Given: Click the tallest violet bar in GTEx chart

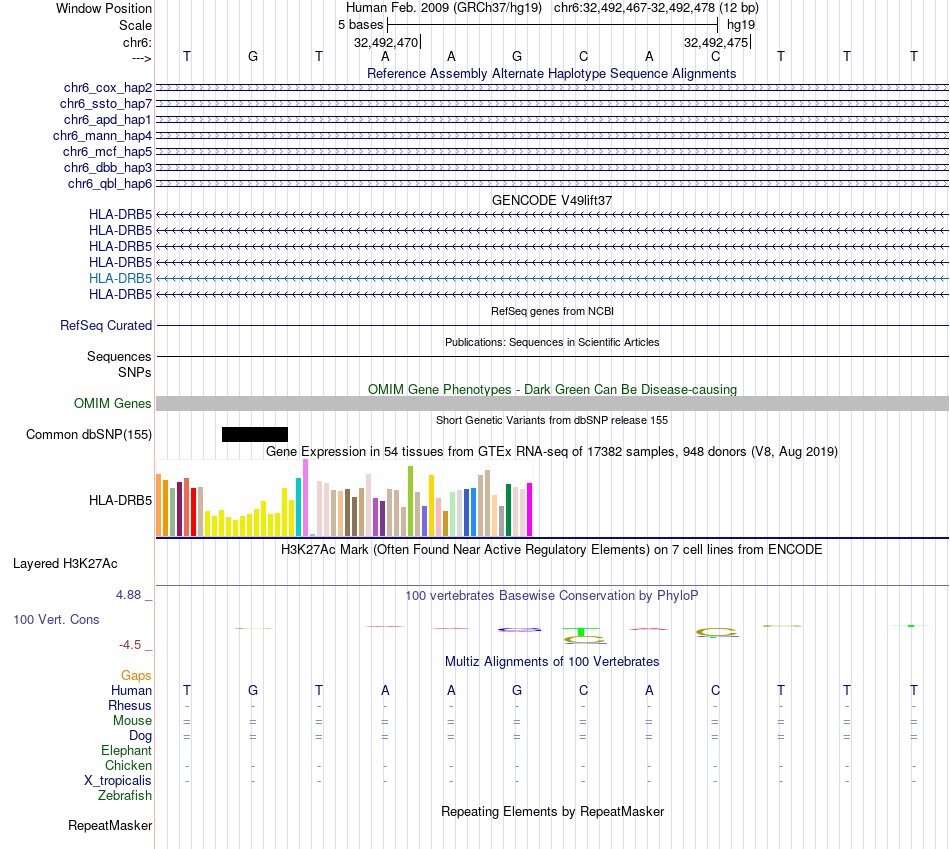Looking at the screenshot, I should (x=305, y=498).
